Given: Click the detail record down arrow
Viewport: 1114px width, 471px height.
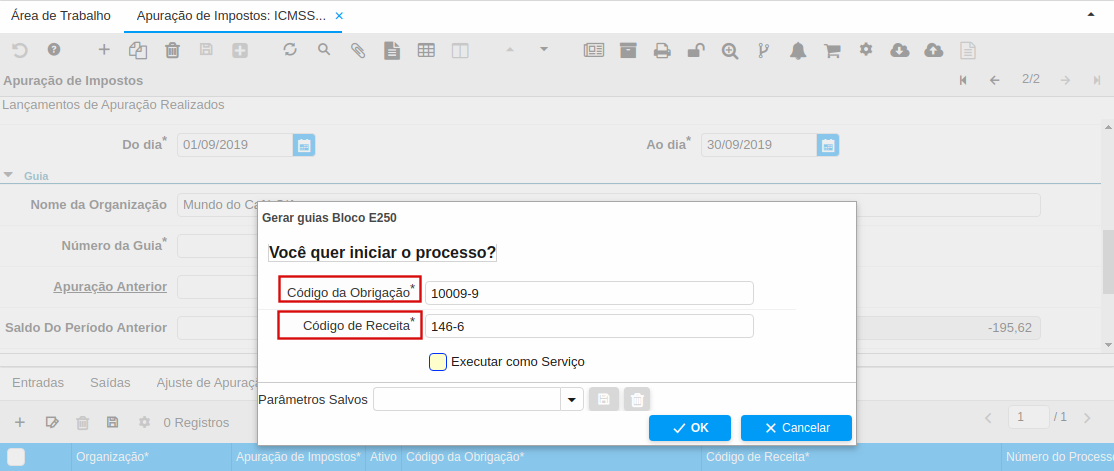Looking at the screenshot, I should [x=544, y=49].
